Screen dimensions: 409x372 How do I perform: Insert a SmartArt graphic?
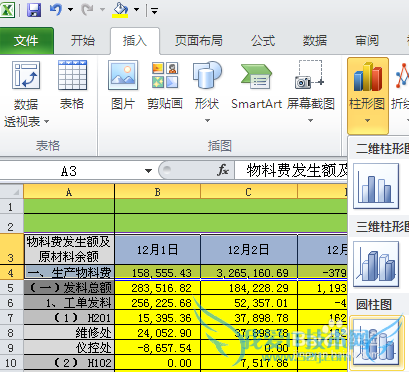pyautogui.click(x=257, y=86)
